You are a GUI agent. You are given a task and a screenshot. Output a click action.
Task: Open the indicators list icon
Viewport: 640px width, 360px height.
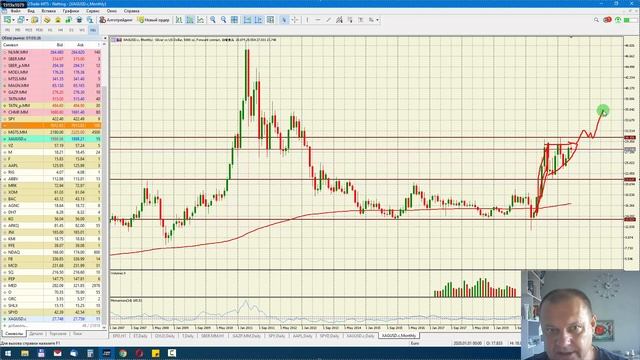tap(270, 20)
